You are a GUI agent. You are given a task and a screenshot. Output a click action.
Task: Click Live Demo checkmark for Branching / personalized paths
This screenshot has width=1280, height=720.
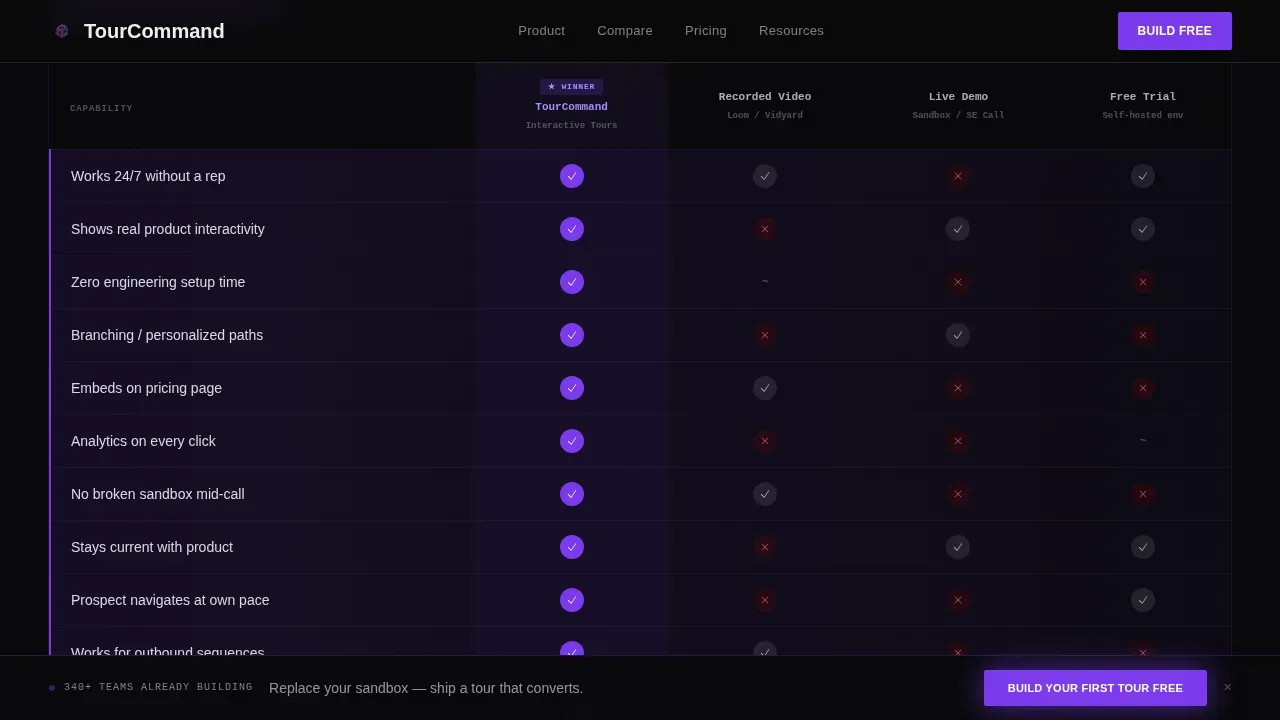tap(958, 335)
